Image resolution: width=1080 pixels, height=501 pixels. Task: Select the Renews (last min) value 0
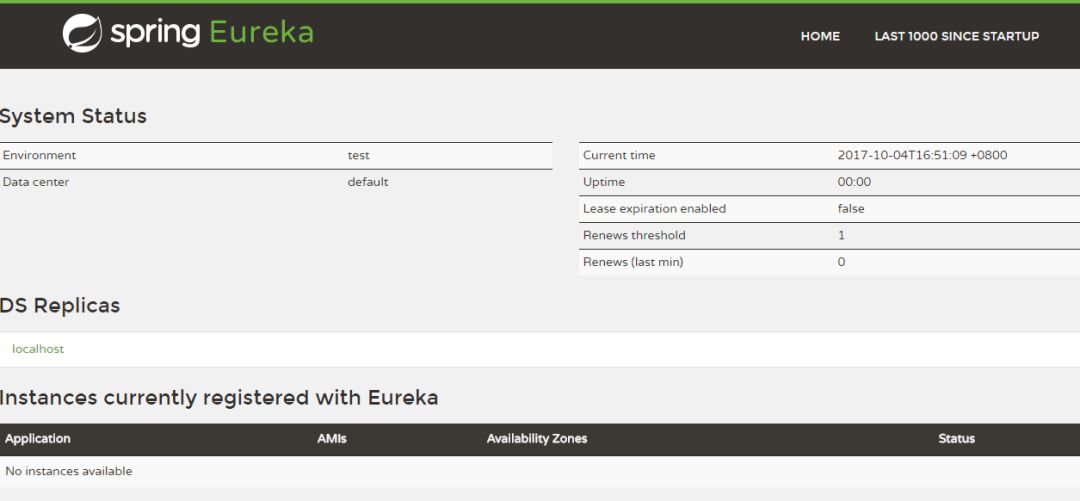[841, 262]
